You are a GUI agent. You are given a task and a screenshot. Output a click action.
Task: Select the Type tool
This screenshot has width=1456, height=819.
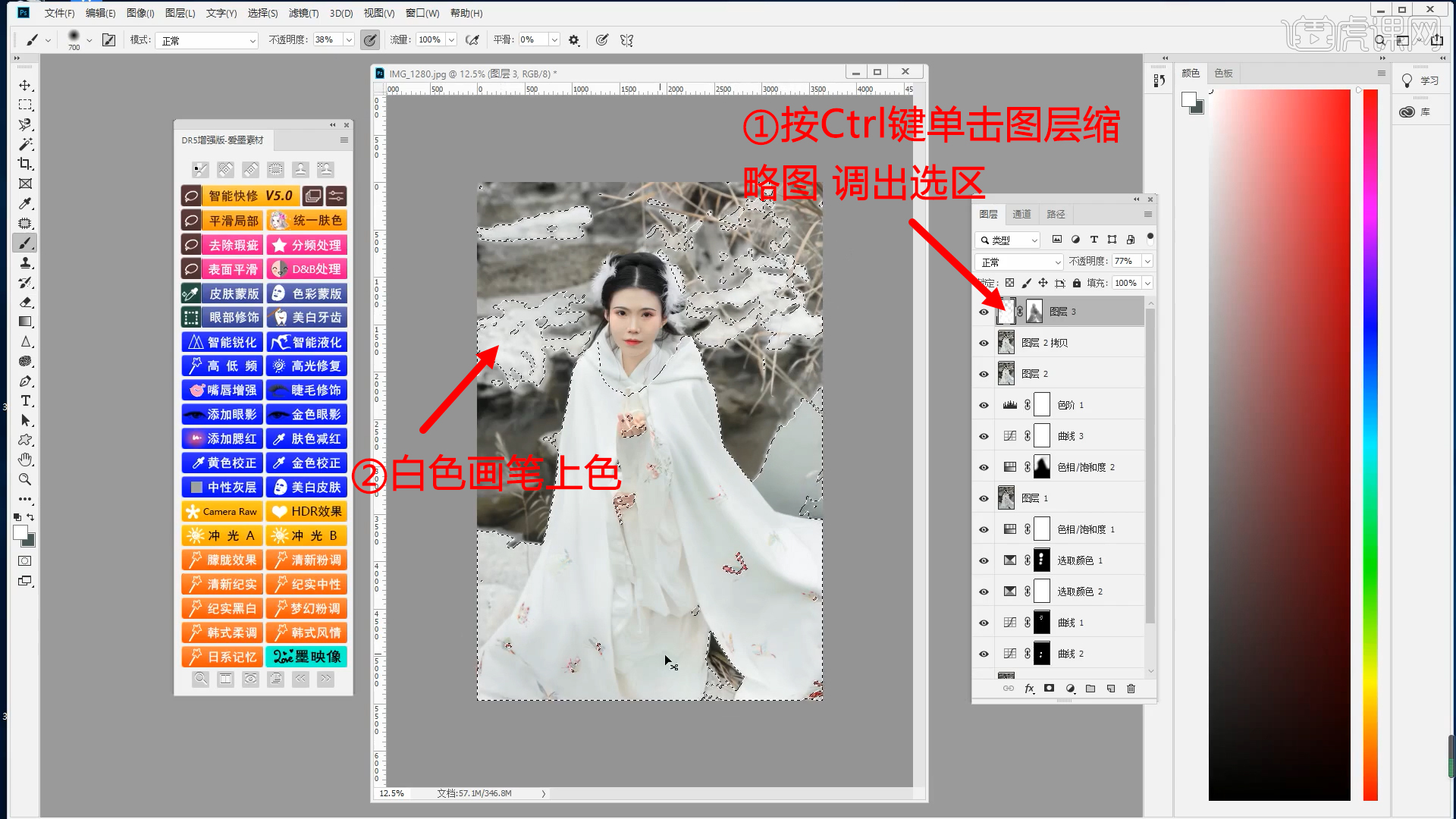25,400
